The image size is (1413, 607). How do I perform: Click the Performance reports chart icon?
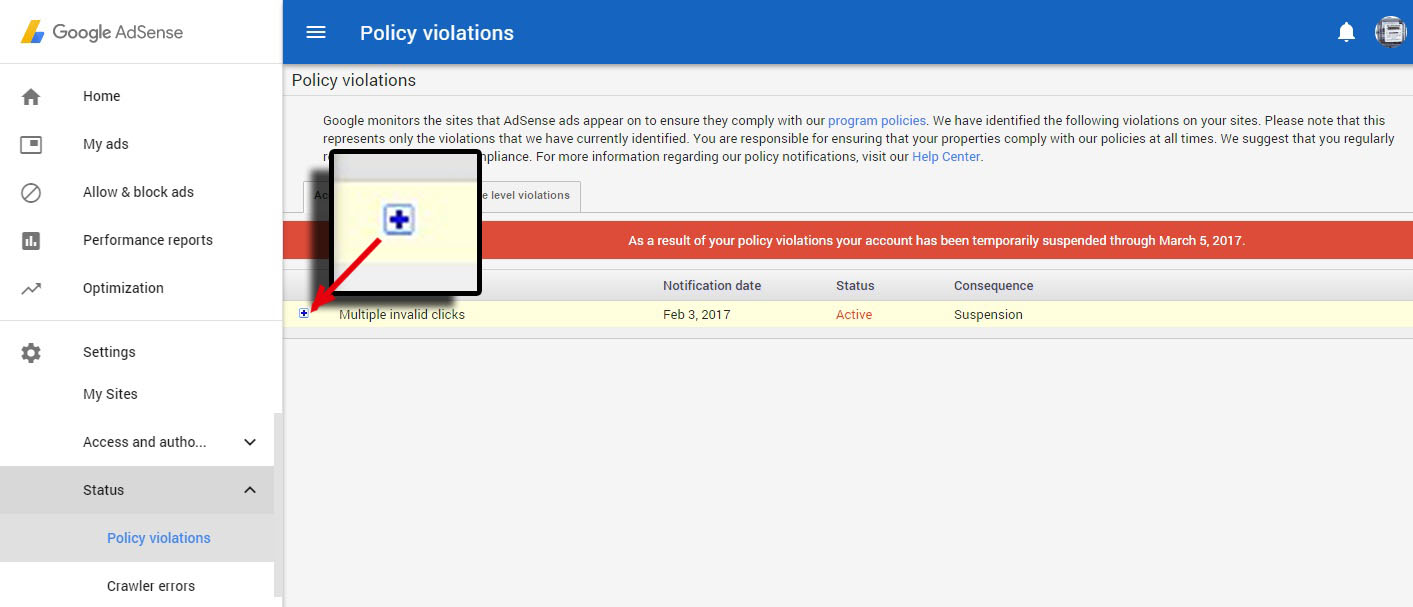click(31, 240)
